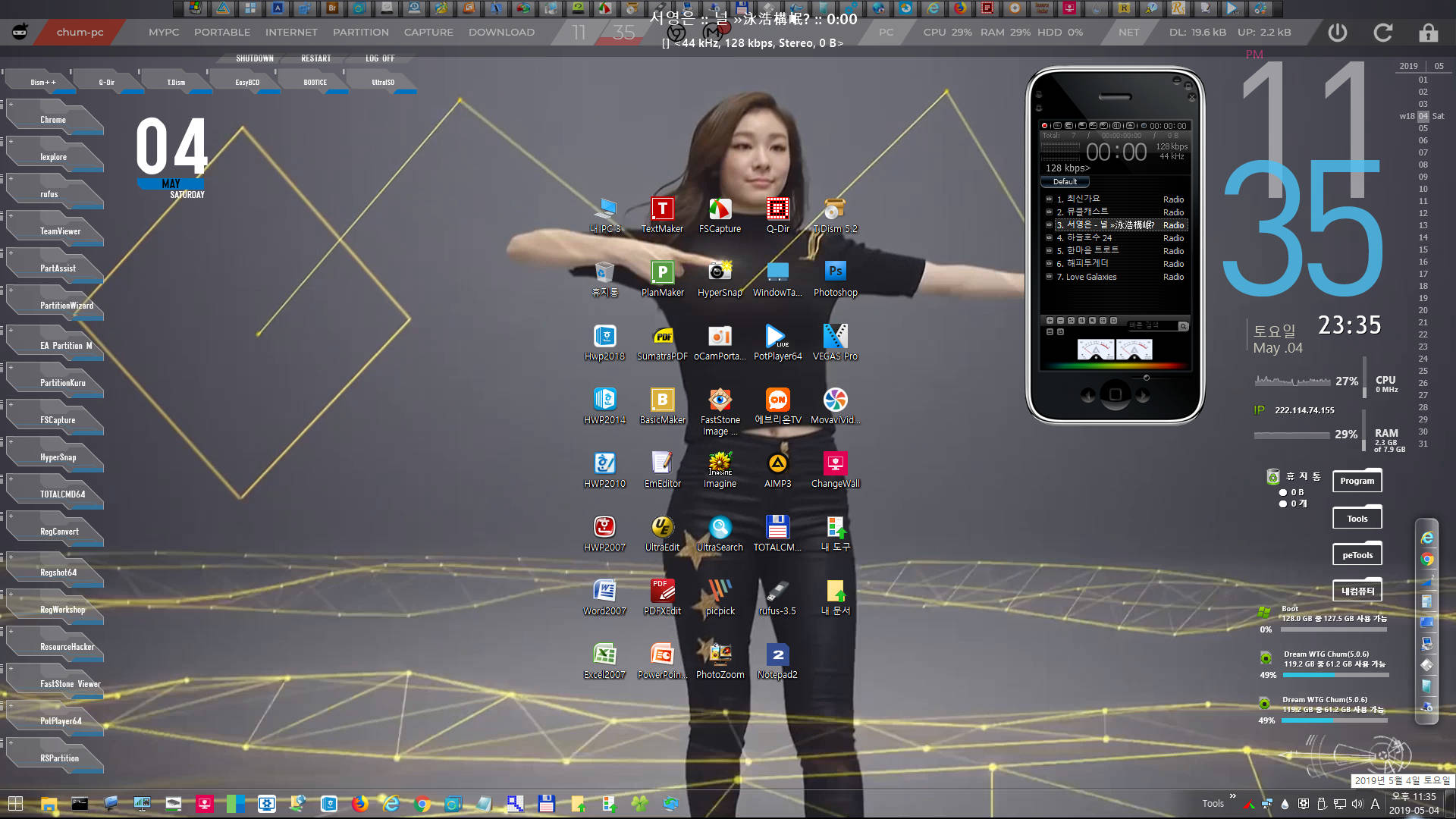
Task: Click the padlock lock icon in top bar
Action: 1428,33
